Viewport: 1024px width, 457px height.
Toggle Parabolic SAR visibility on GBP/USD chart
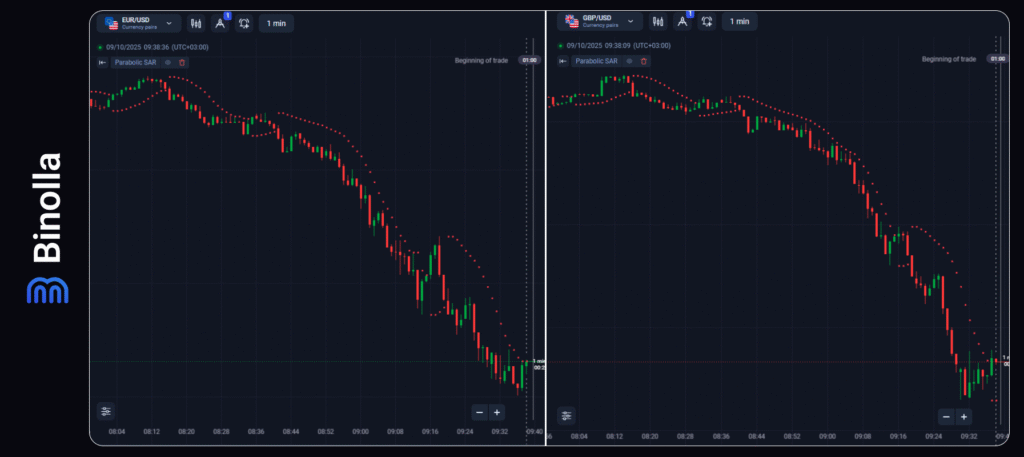[x=629, y=62]
